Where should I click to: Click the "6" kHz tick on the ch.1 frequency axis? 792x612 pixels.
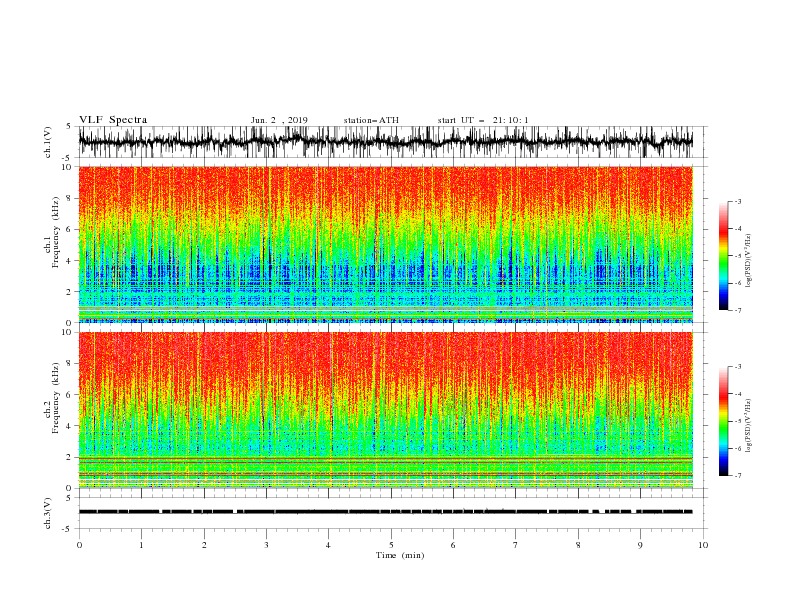click(x=69, y=230)
